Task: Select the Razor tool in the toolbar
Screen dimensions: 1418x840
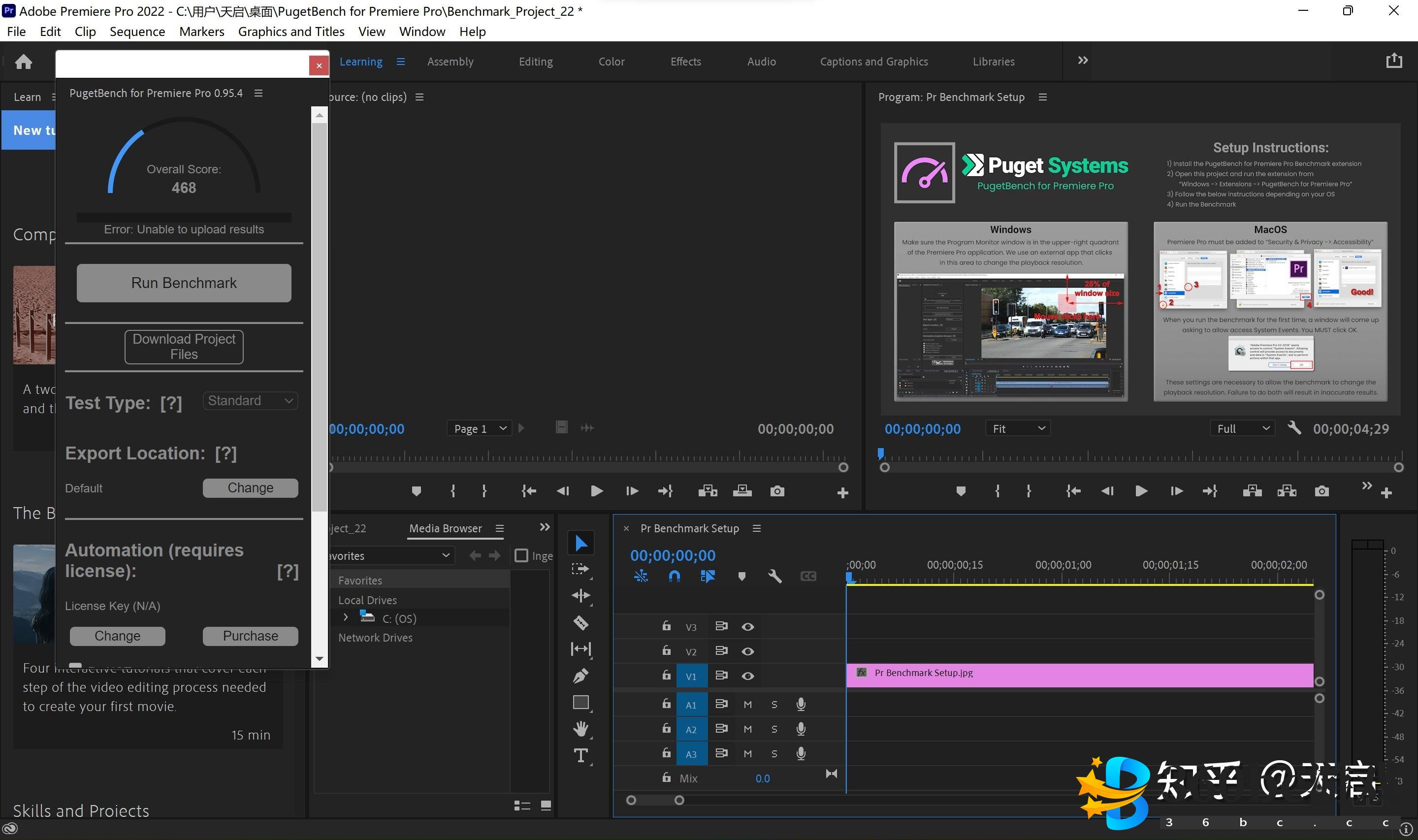Action: (580, 623)
